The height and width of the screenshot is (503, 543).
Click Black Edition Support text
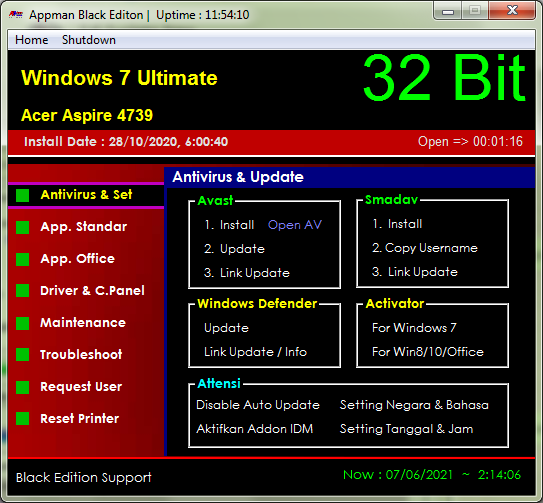point(84,477)
